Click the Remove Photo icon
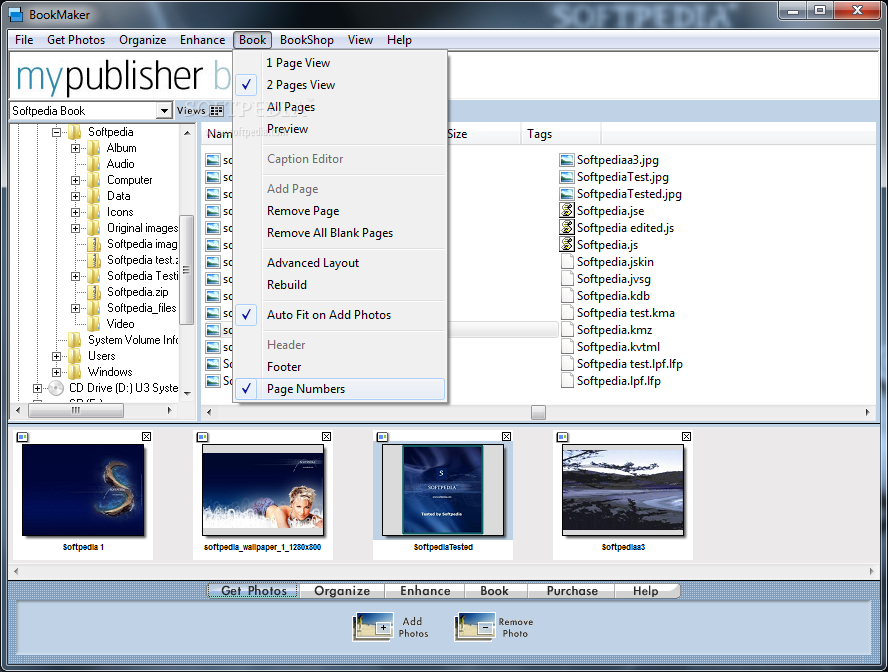This screenshot has height=672, width=888. tap(475, 627)
